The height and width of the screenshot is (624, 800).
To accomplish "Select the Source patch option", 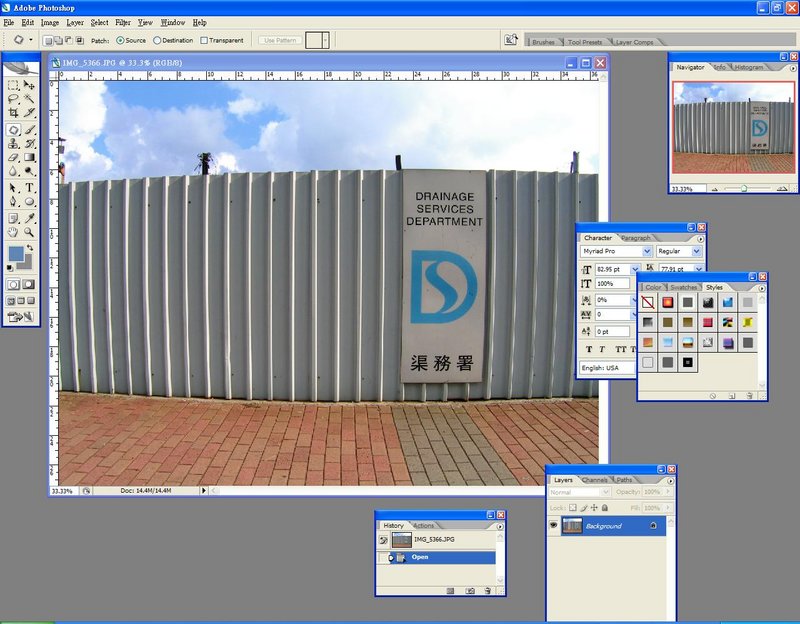I will 131,40.
